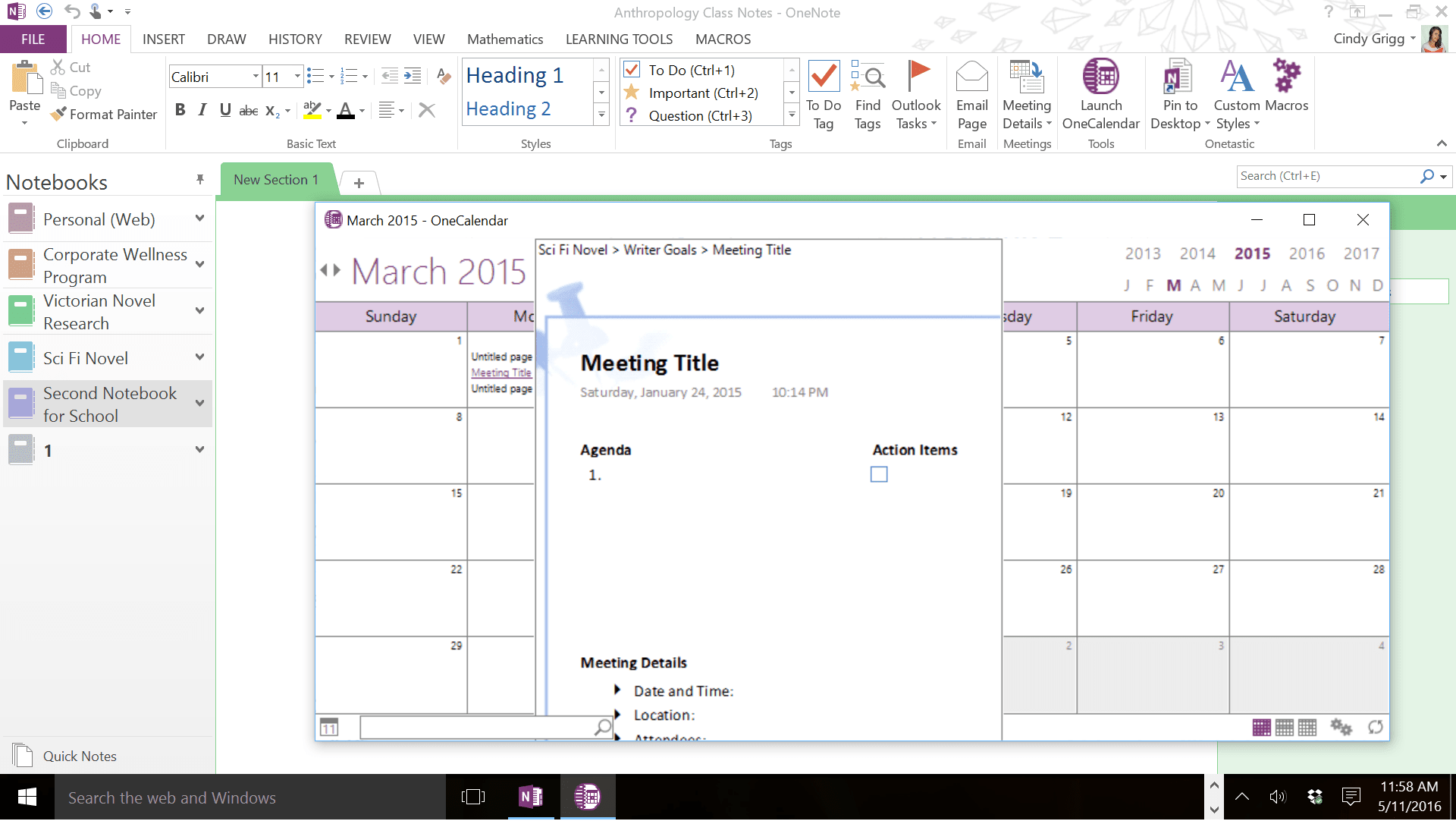Select the F month letter for February
The height and width of the screenshot is (821, 1456).
pyautogui.click(x=1150, y=286)
